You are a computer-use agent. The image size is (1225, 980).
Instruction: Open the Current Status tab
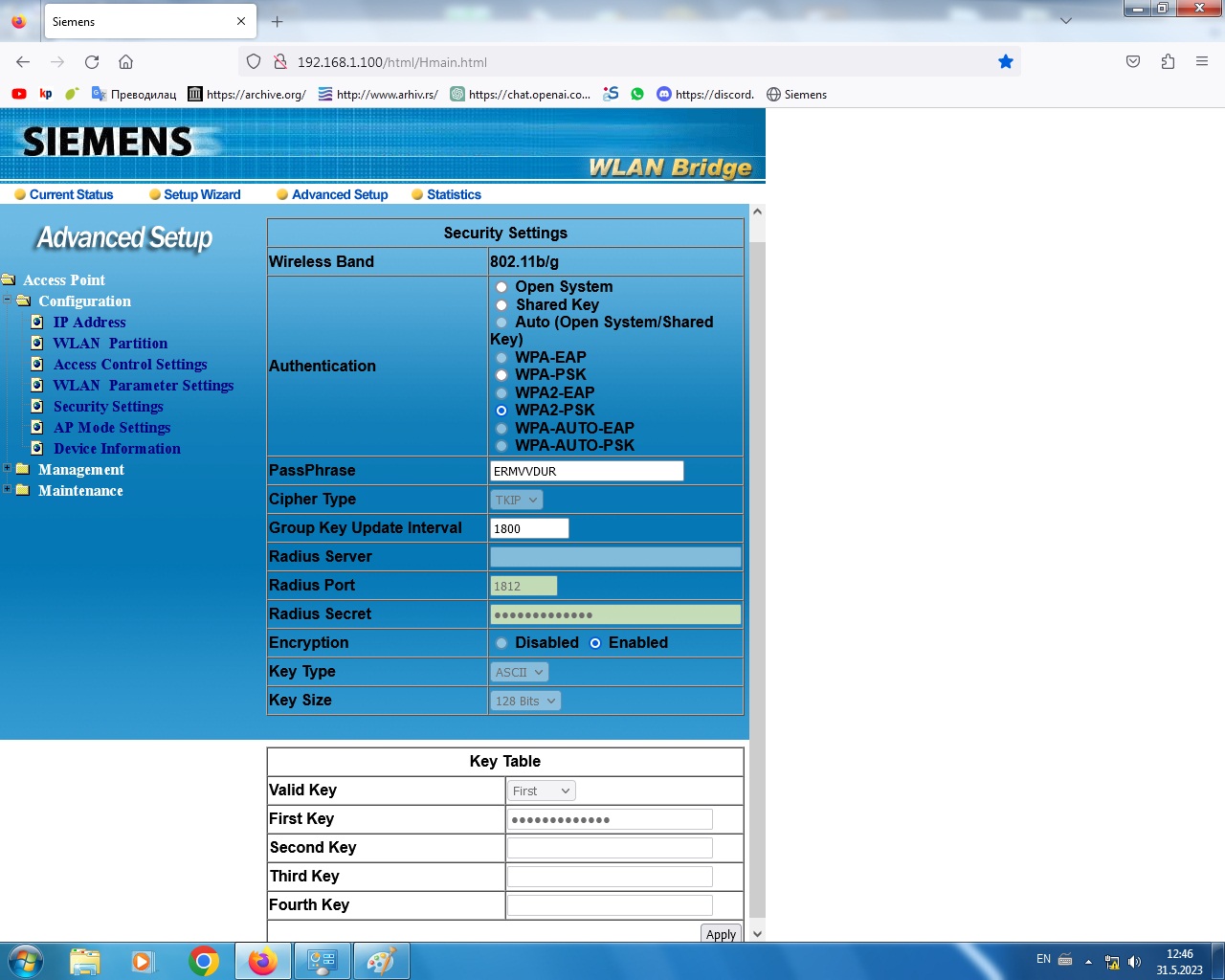64,194
